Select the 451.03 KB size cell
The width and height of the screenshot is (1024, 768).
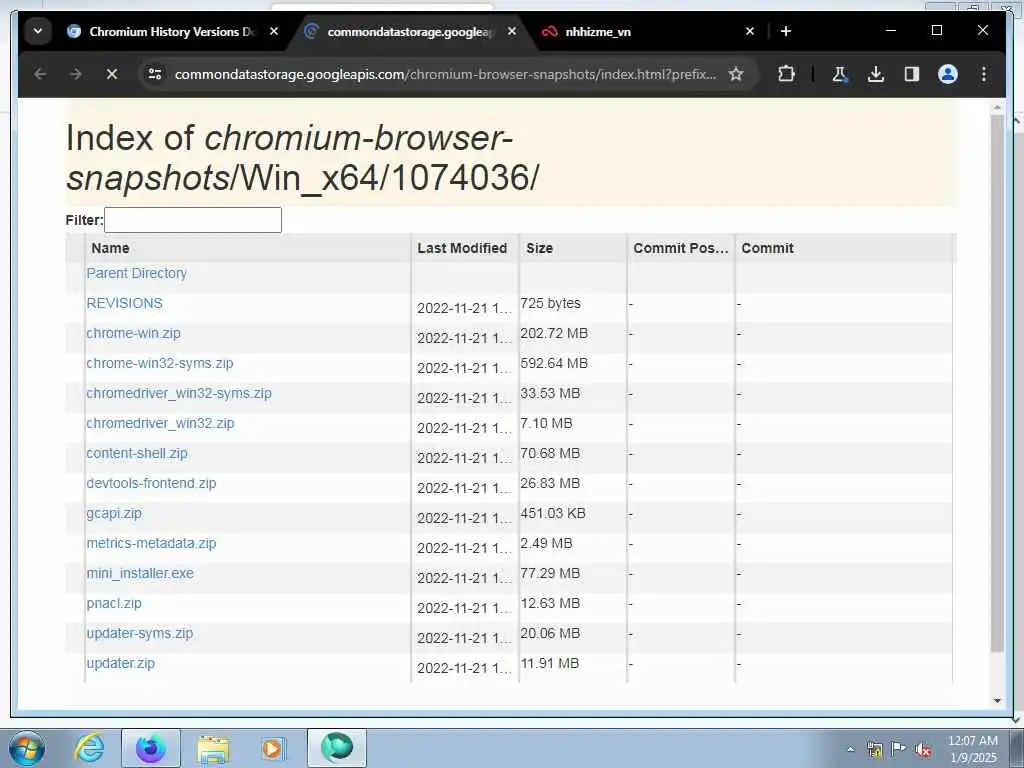pos(552,513)
